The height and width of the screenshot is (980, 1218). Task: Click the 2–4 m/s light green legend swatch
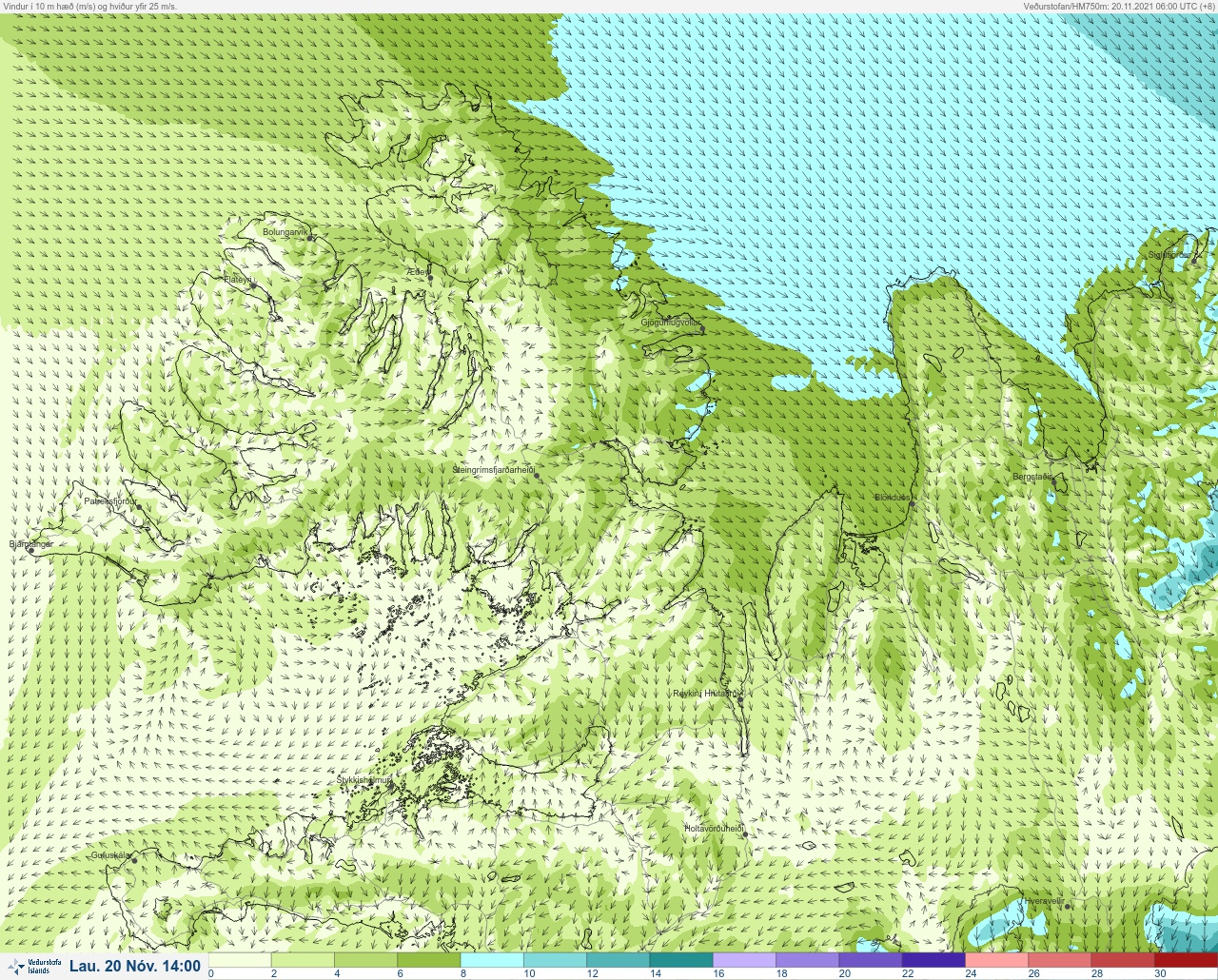point(303,960)
